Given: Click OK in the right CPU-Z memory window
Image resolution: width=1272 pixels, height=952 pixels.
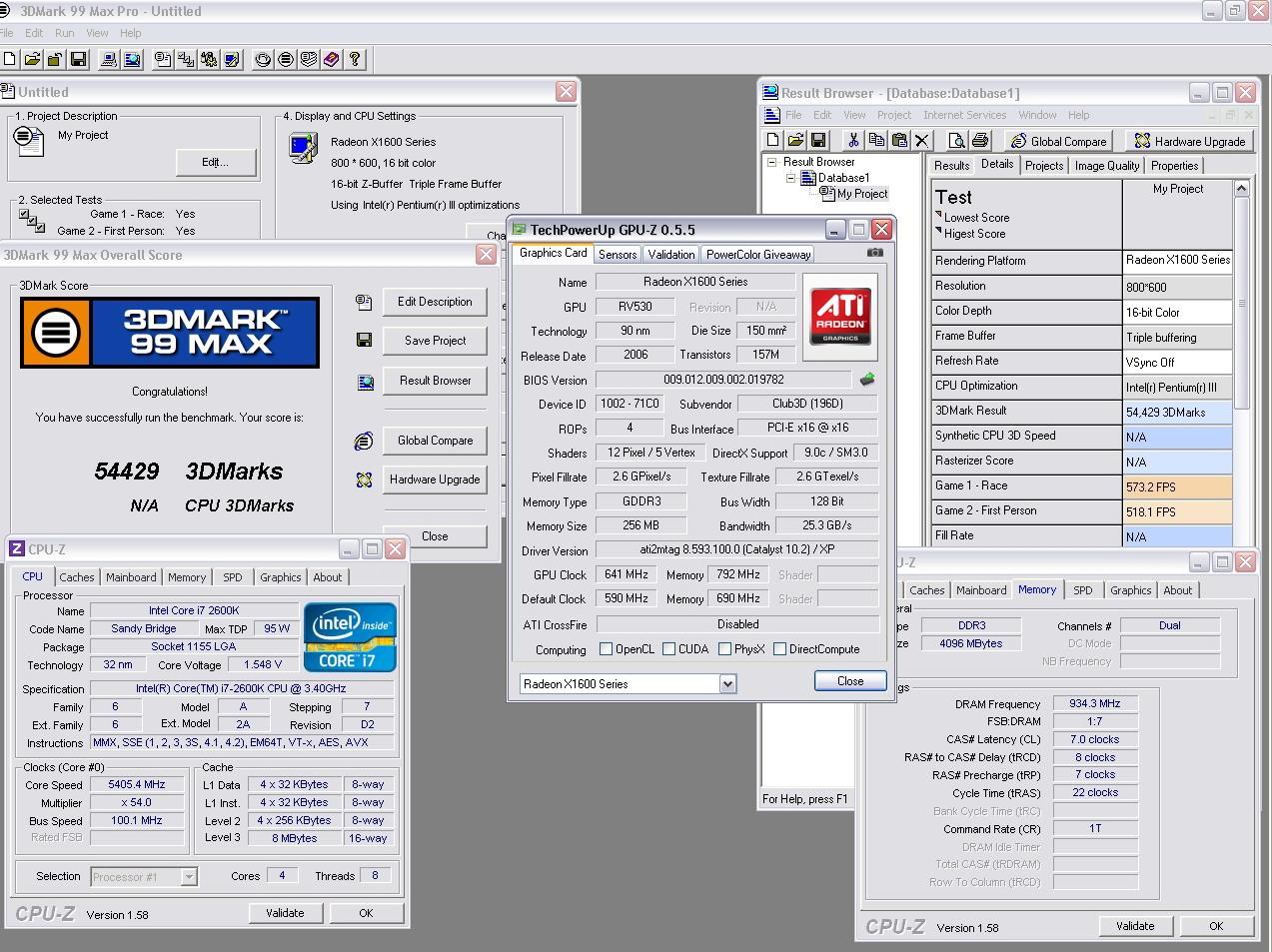Looking at the screenshot, I should coord(1216,926).
